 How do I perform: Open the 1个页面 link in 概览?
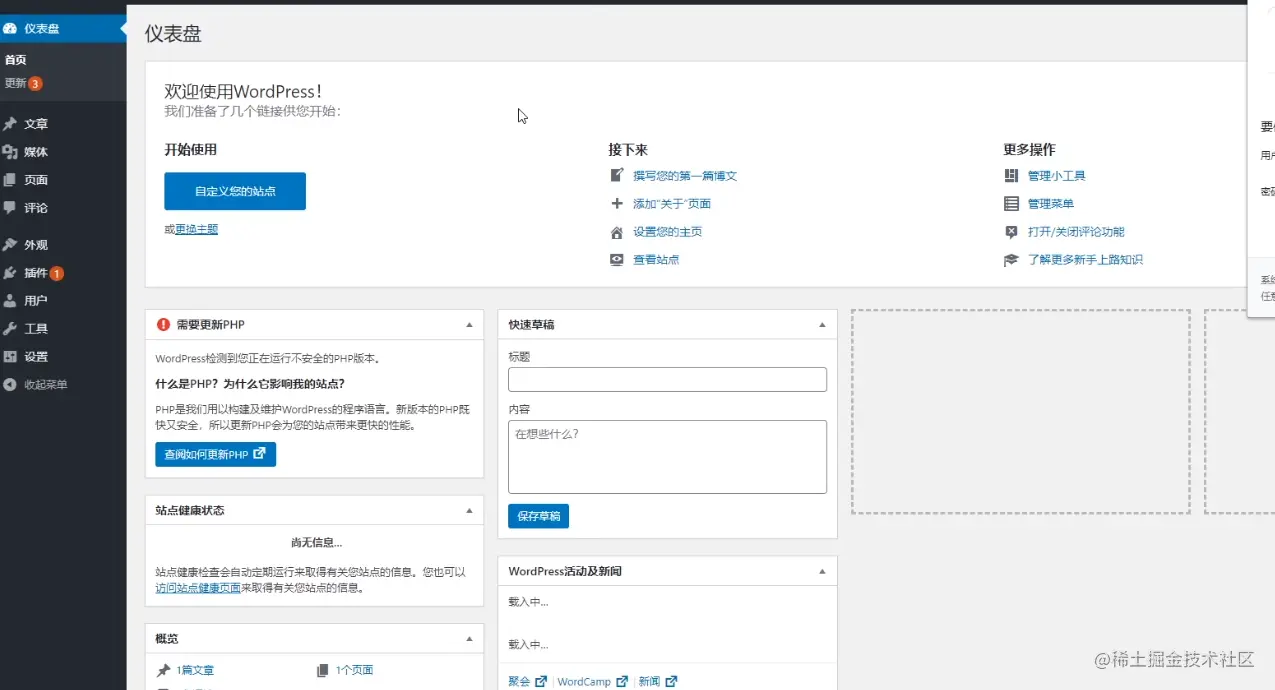354,670
